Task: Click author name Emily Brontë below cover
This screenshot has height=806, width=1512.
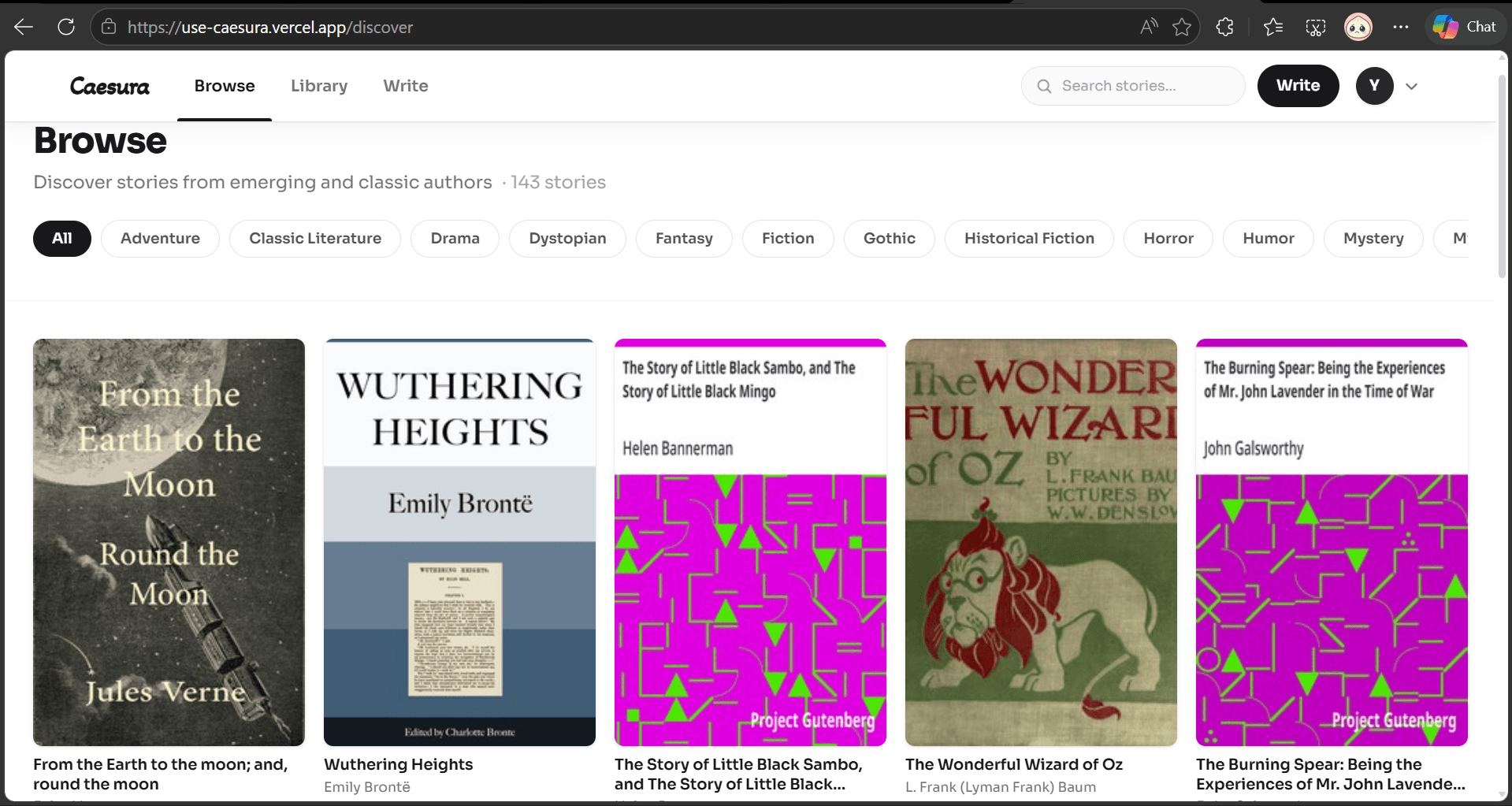Action: tap(367, 787)
